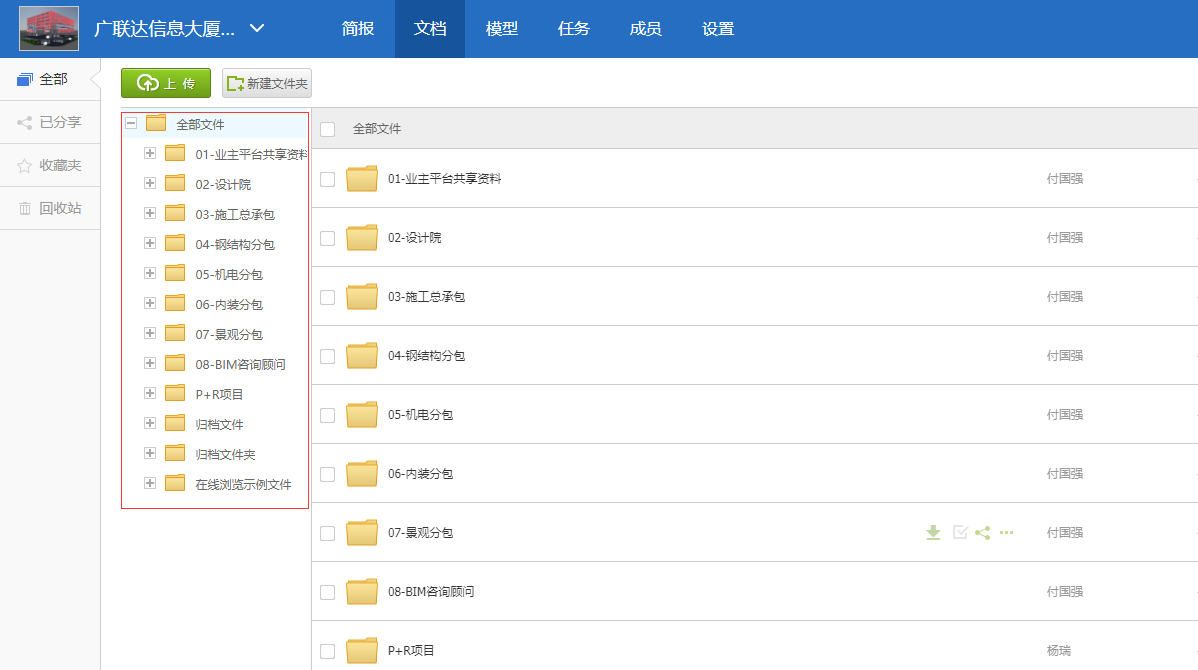This screenshot has height=670, width=1198.
Task: Collapse the 全部文件 tree root
Action: coord(130,122)
